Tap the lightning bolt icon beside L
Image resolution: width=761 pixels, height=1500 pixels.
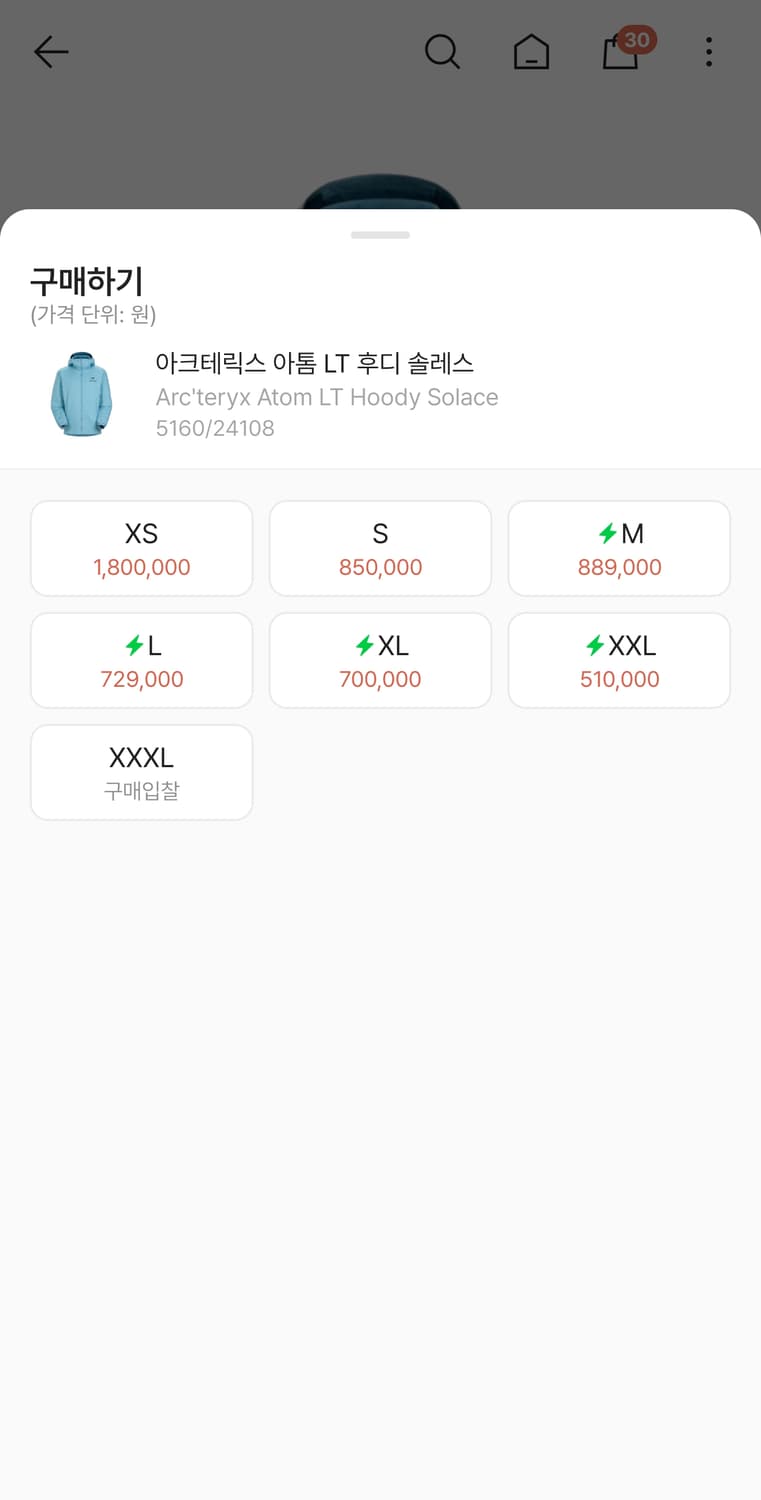click(x=134, y=646)
